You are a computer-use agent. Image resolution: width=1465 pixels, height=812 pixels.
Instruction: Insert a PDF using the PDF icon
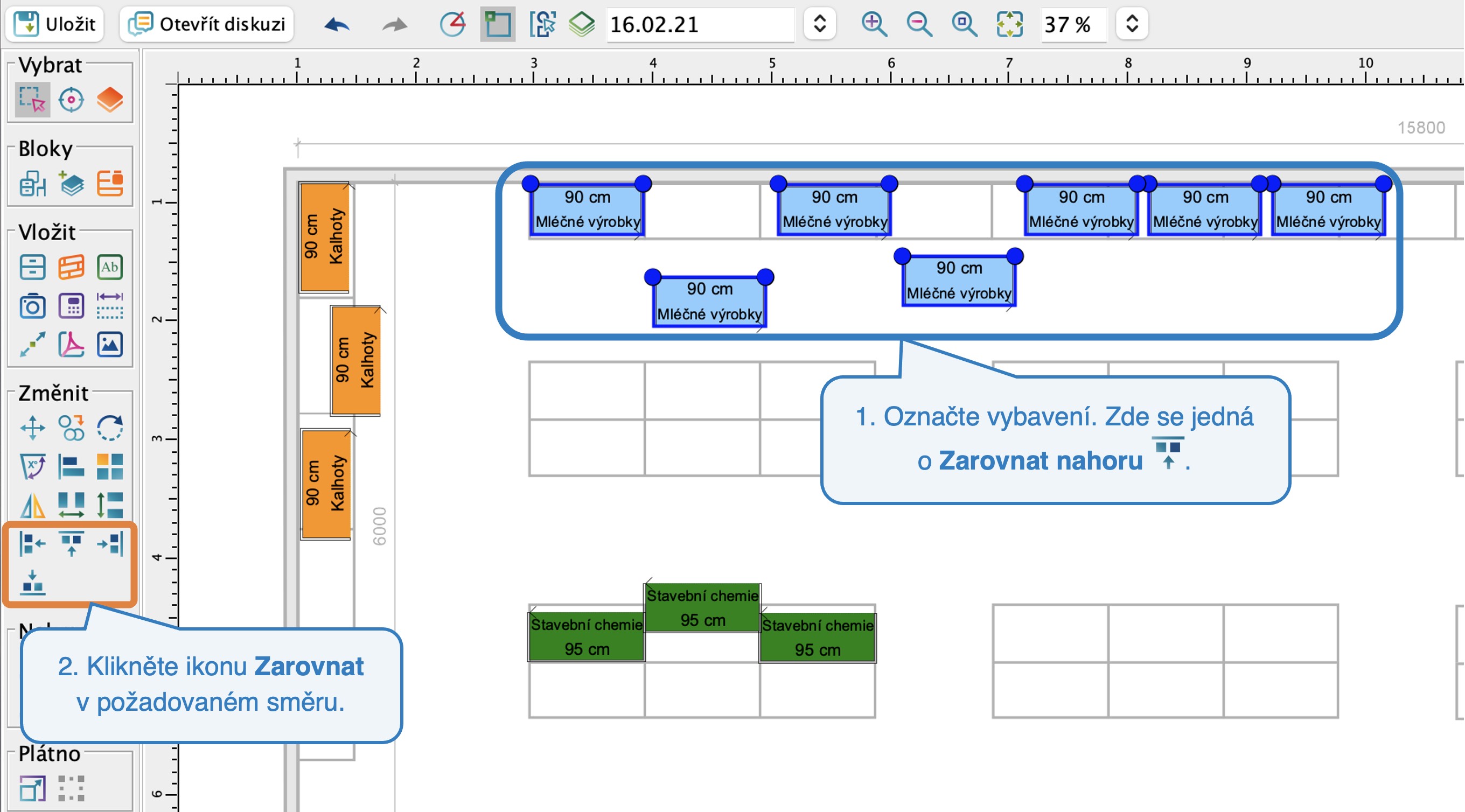(71, 345)
